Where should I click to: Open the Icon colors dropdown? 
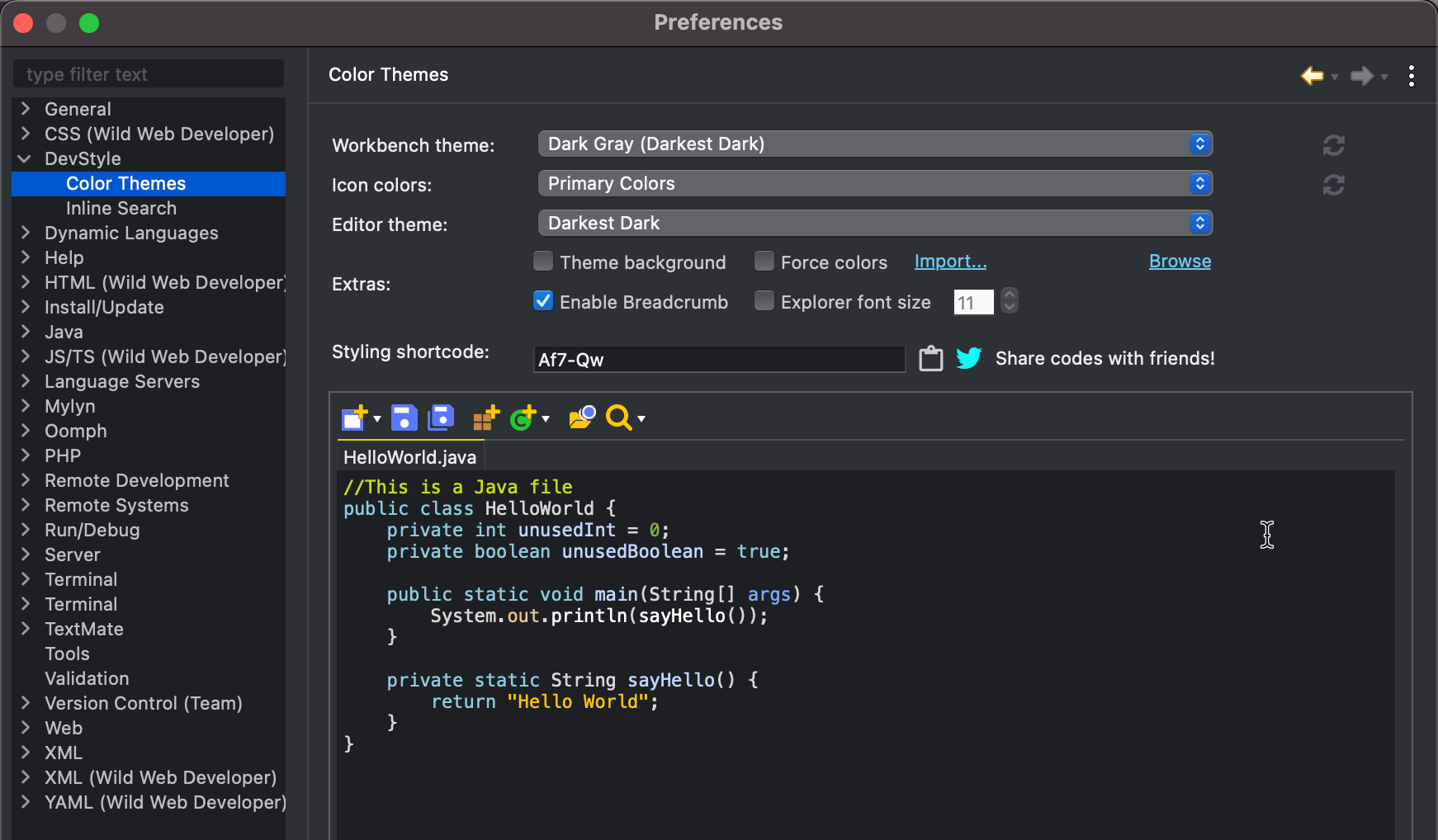(874, 184)
